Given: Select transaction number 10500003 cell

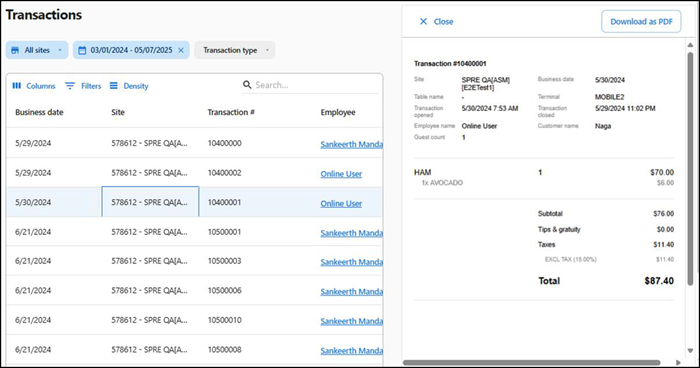Looking at the screenshot, I should 225,260.
